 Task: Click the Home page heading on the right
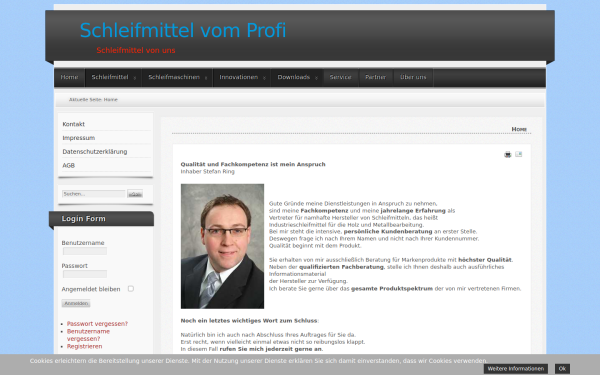click(519, 129)
